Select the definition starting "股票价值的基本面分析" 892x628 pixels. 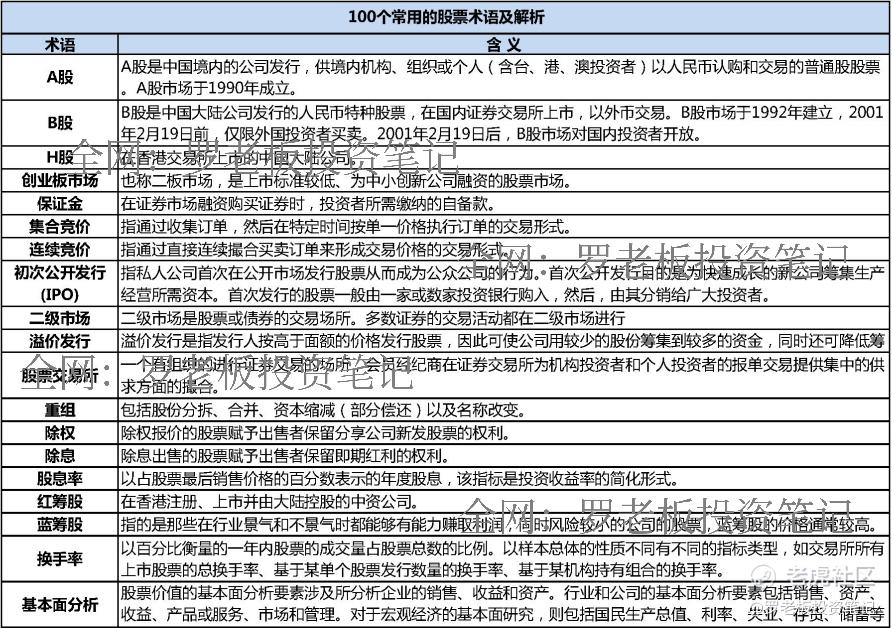tap(502, 604)
